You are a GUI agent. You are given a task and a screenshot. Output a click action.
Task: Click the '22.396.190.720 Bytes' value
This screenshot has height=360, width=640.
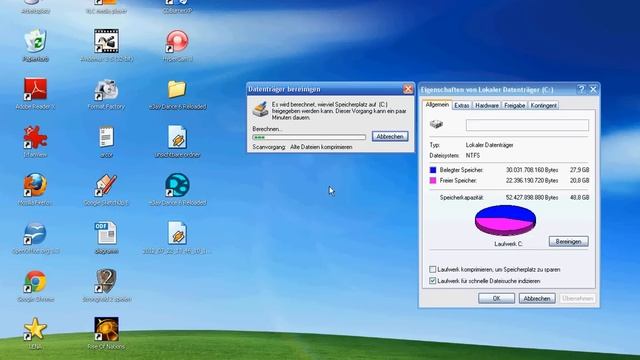532,180
